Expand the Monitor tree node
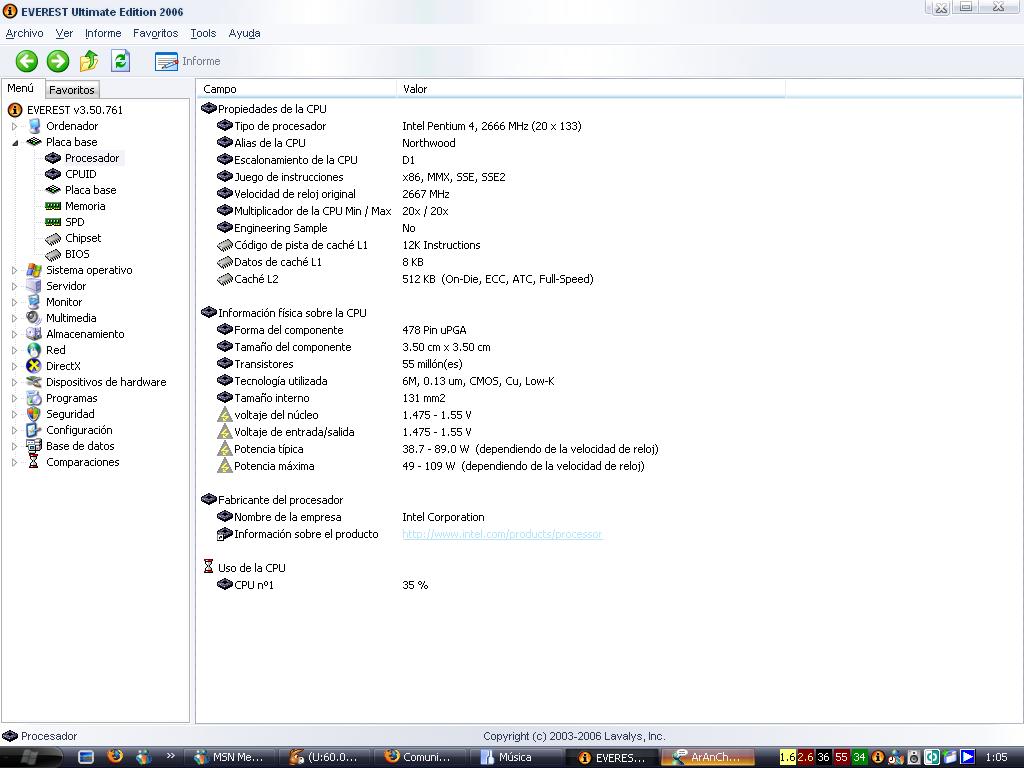The width and height of the screenshot is (1024, 768). click(x=14, y=302)
